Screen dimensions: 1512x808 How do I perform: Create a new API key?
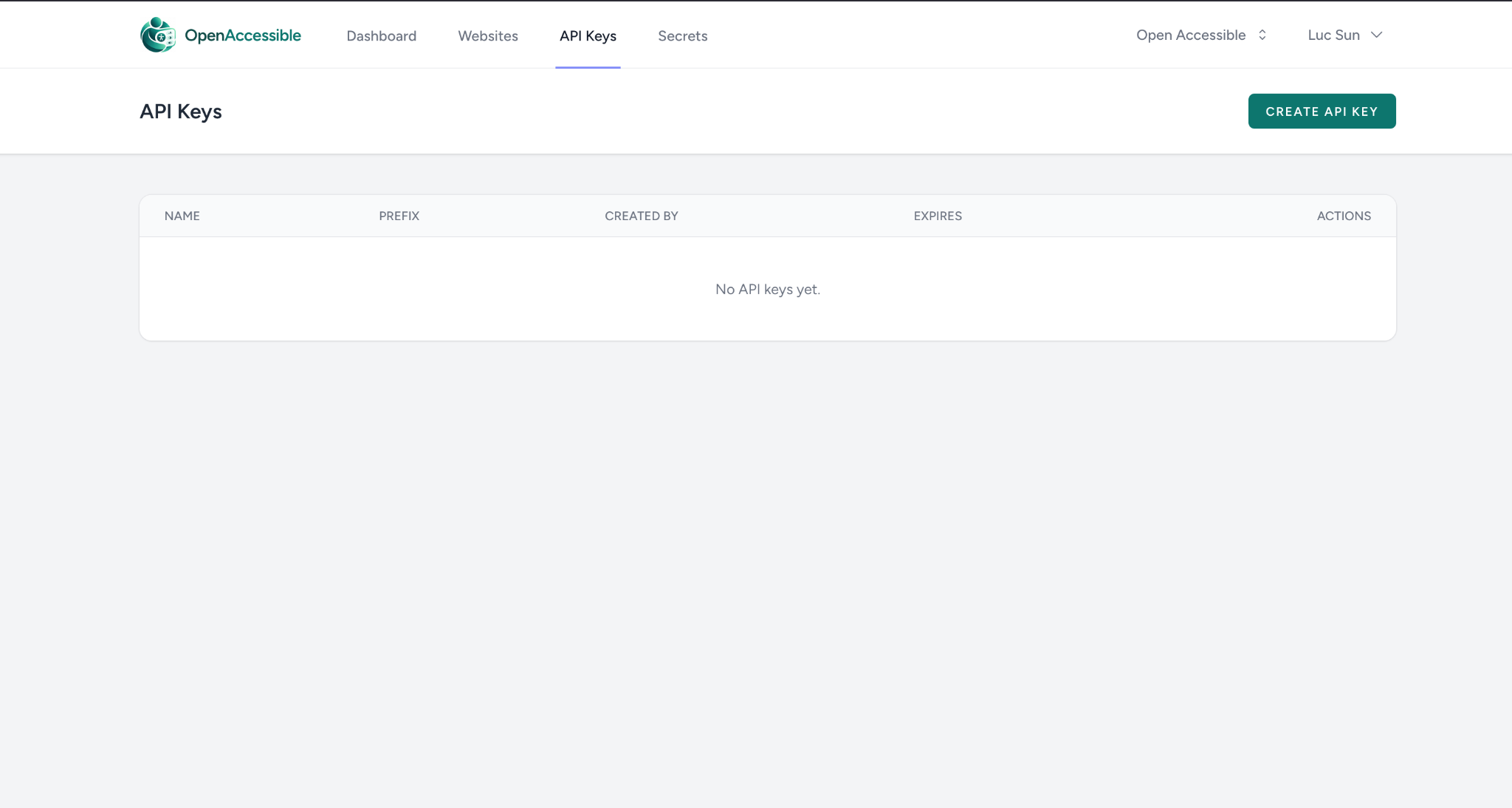(x=1322, y=111)
